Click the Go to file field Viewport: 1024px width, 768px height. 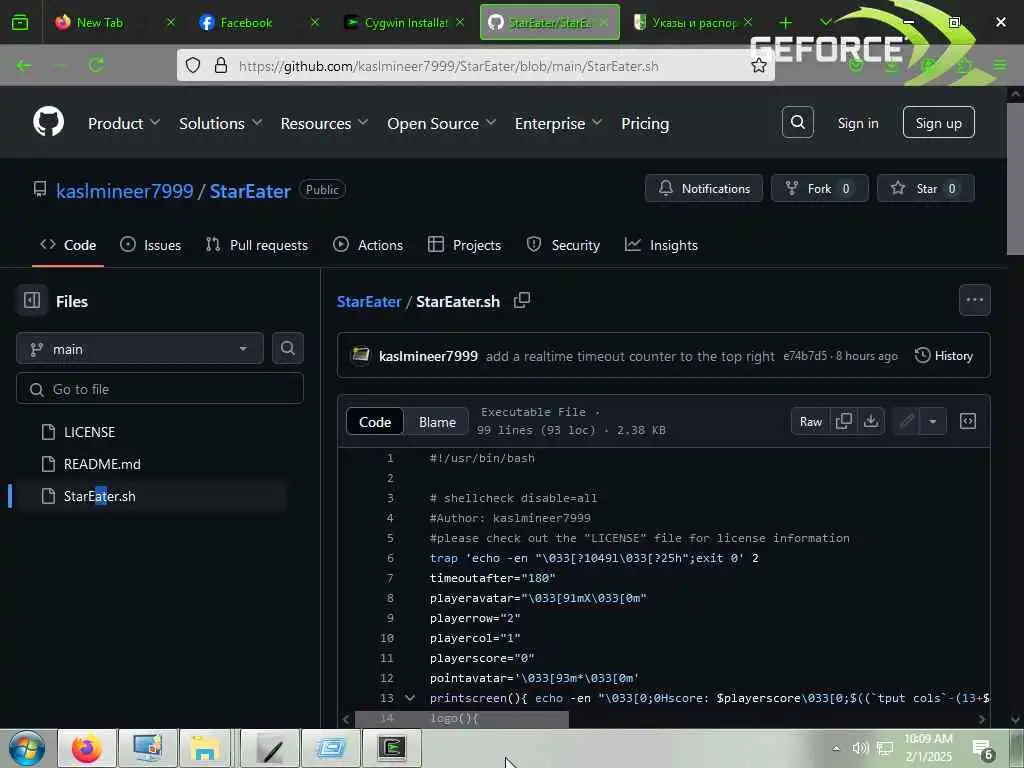(x=160, y=389)
